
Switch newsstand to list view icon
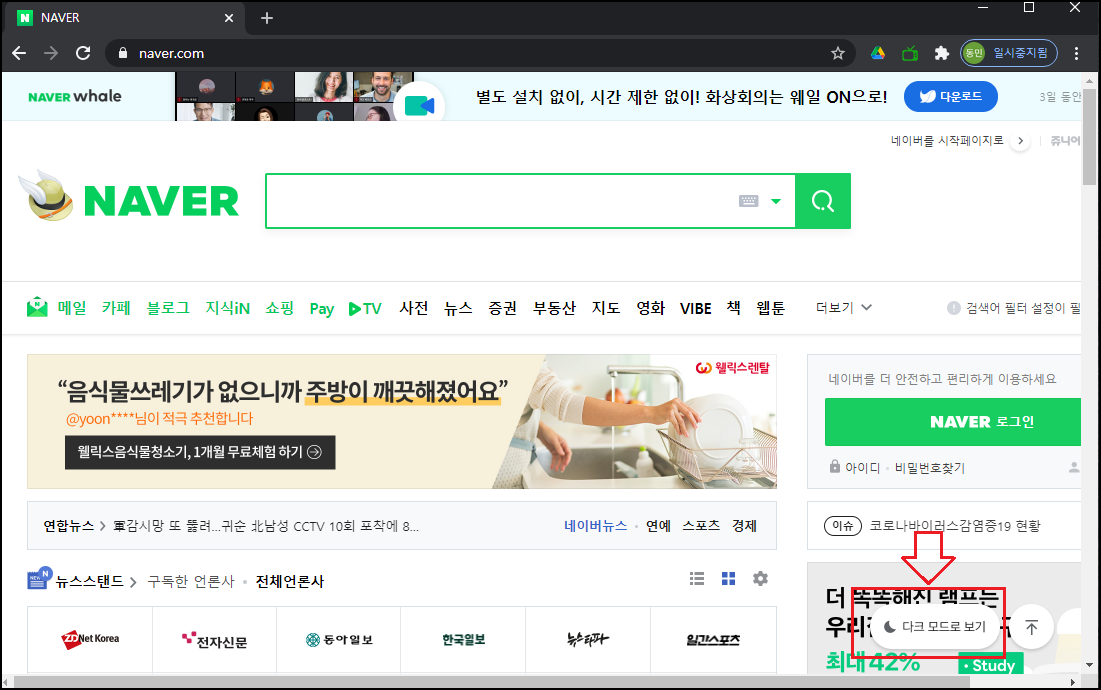pos(697,578)
